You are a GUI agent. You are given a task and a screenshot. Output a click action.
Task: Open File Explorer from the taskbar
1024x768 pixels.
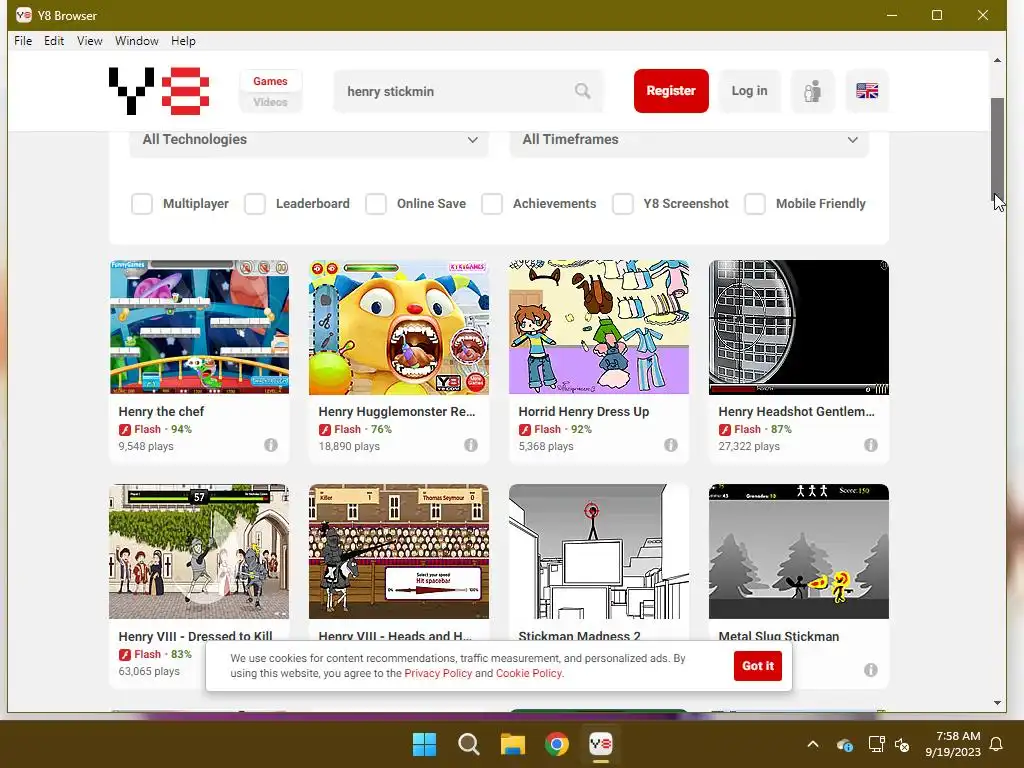pyautogui.click(x=513, y=744)
